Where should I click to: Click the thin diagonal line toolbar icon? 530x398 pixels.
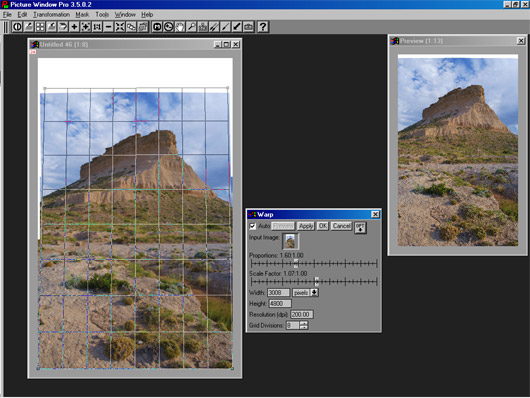(225, 27)
